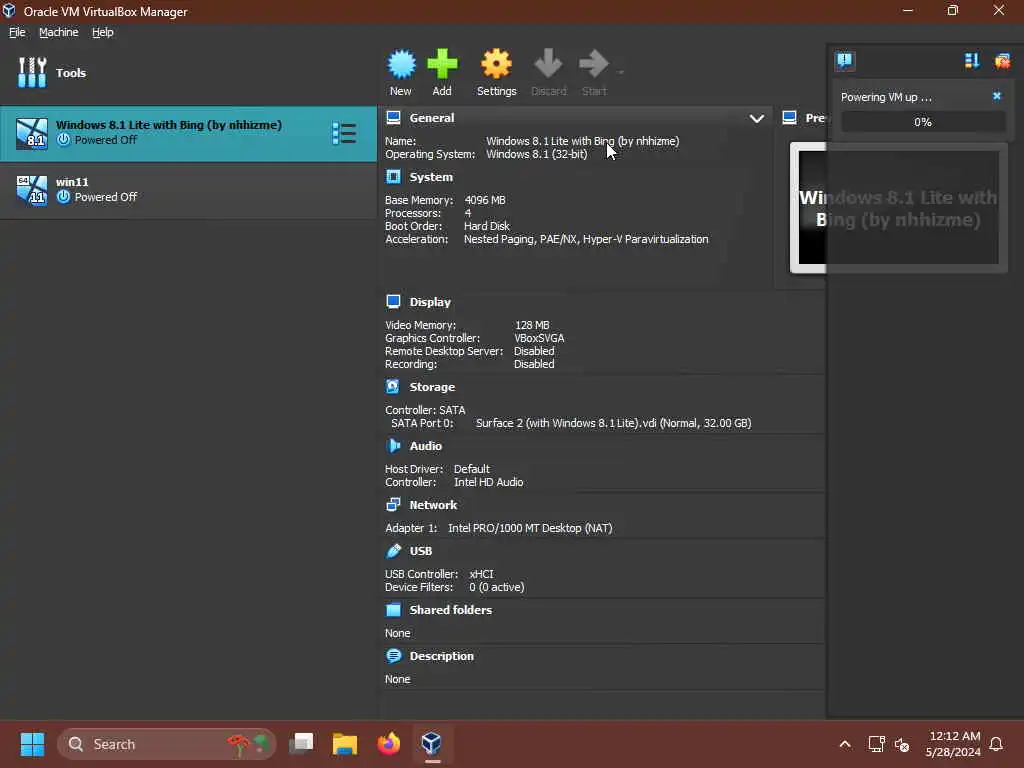The height and width of the screenshot is (768, 1024).
Task: Click the General section icon
Action: (393, 118)
